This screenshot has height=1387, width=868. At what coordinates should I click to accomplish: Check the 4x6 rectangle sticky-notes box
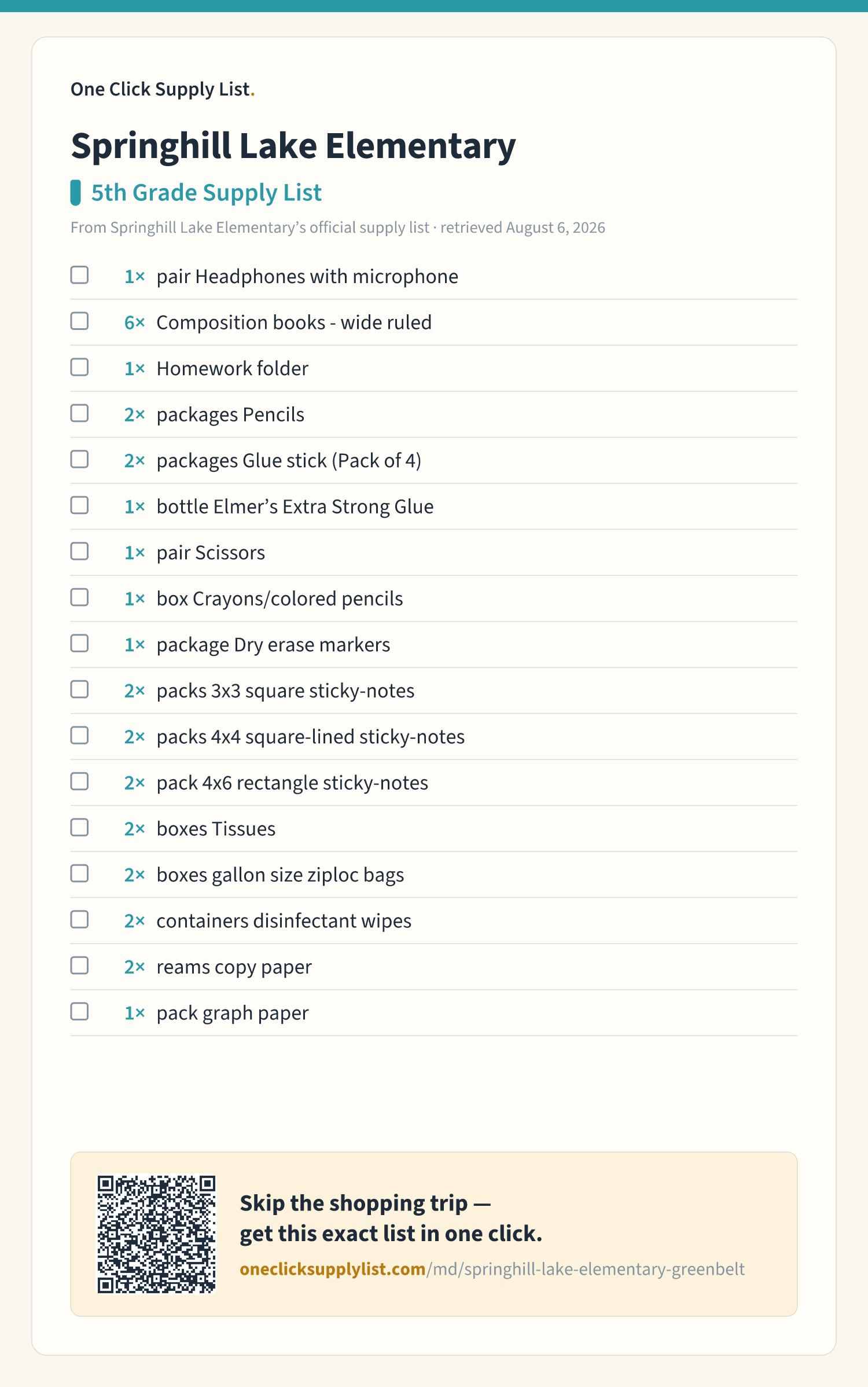click(79, 781)
